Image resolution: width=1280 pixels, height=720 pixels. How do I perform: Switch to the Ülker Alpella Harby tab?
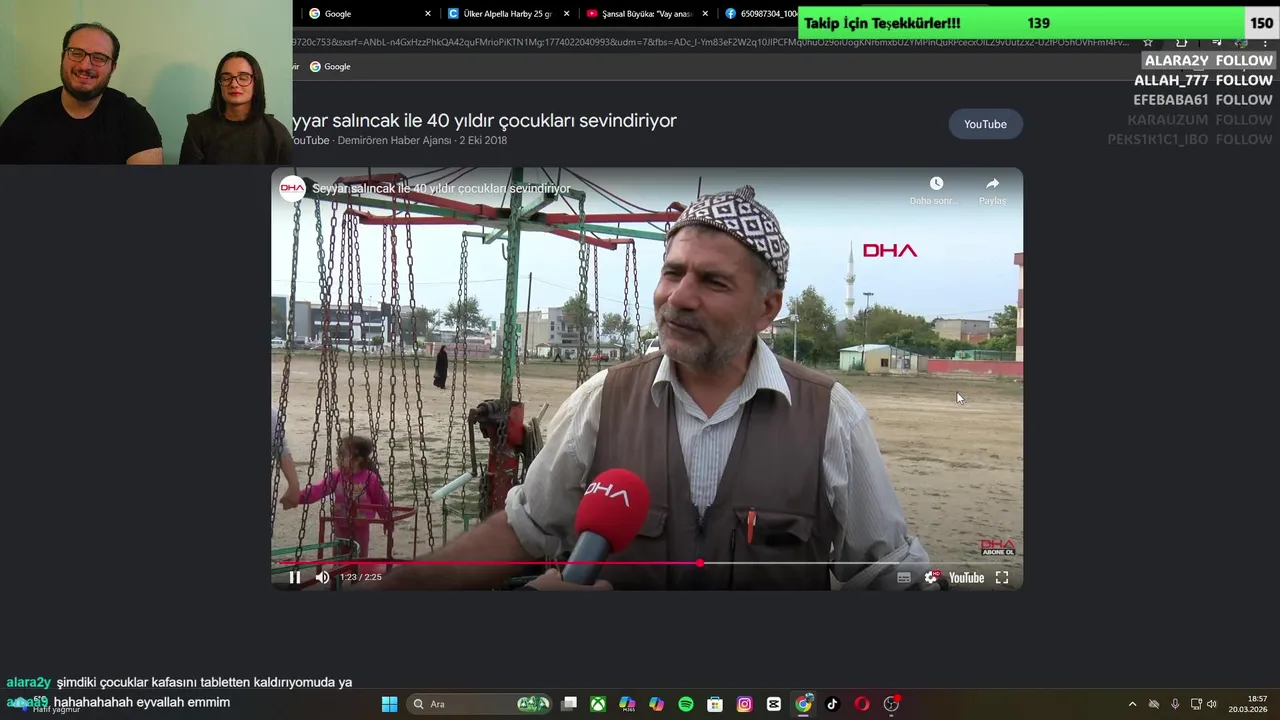[x=509, y=14]
